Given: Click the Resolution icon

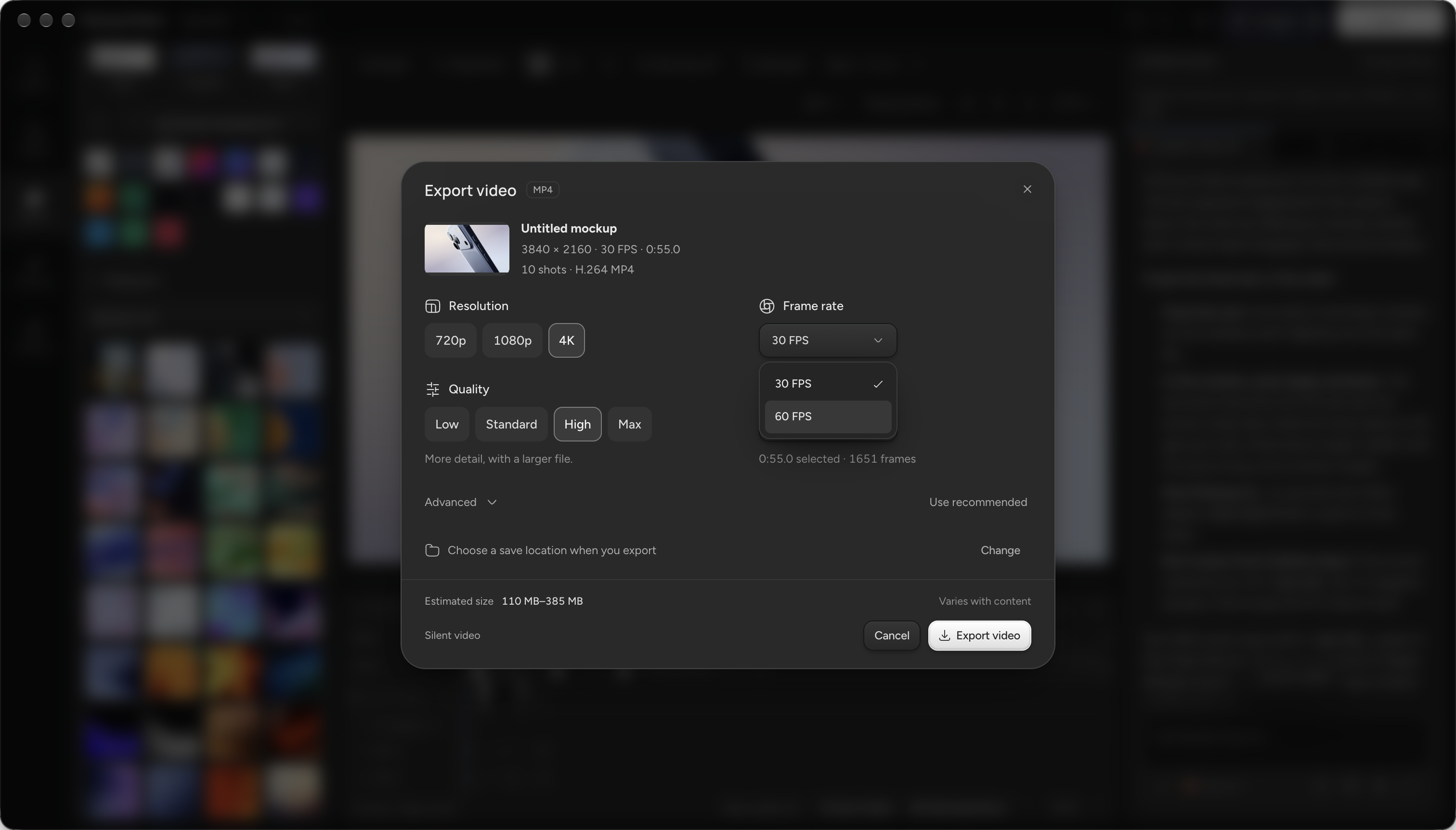Looking at the screenshot, I should [433, 306].
